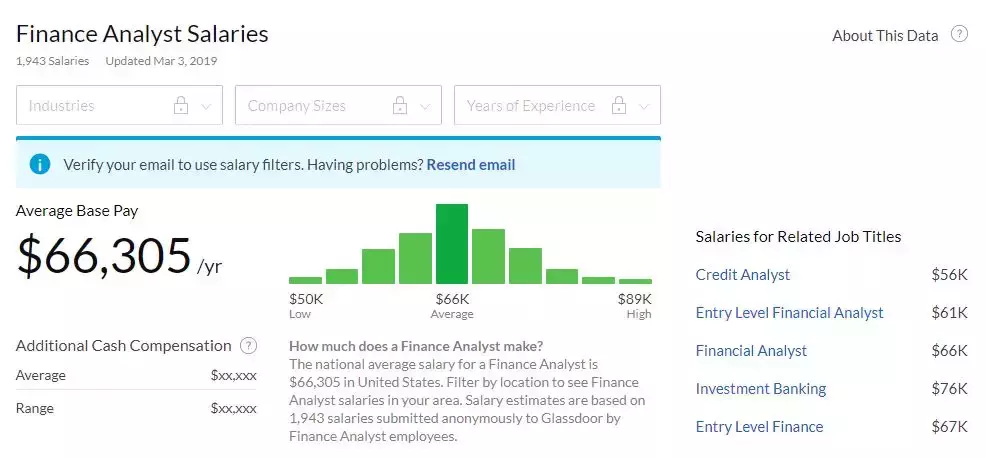Click the leftmost histogram bar above $50K
The height and width of the screenshot is (458, 986).
(x=305, y=280)
